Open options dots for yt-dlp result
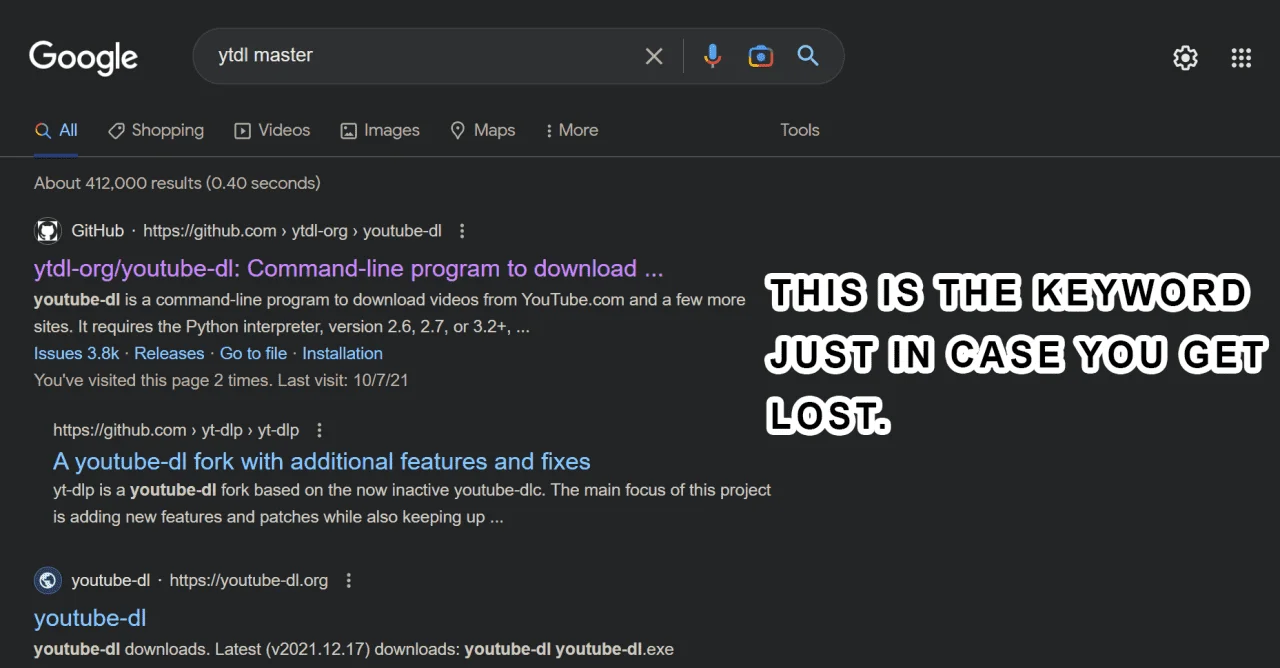 [x=320, y=430]
